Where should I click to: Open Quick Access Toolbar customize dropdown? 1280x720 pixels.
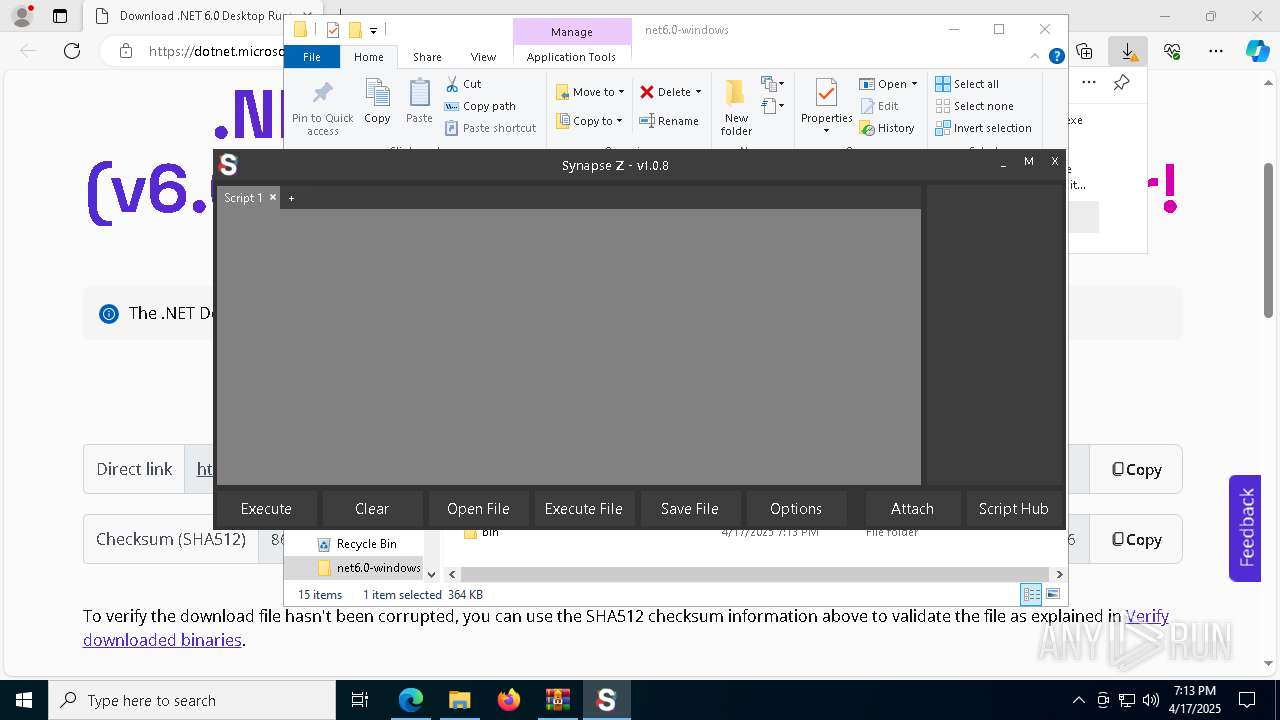click(x=373, y=31)
